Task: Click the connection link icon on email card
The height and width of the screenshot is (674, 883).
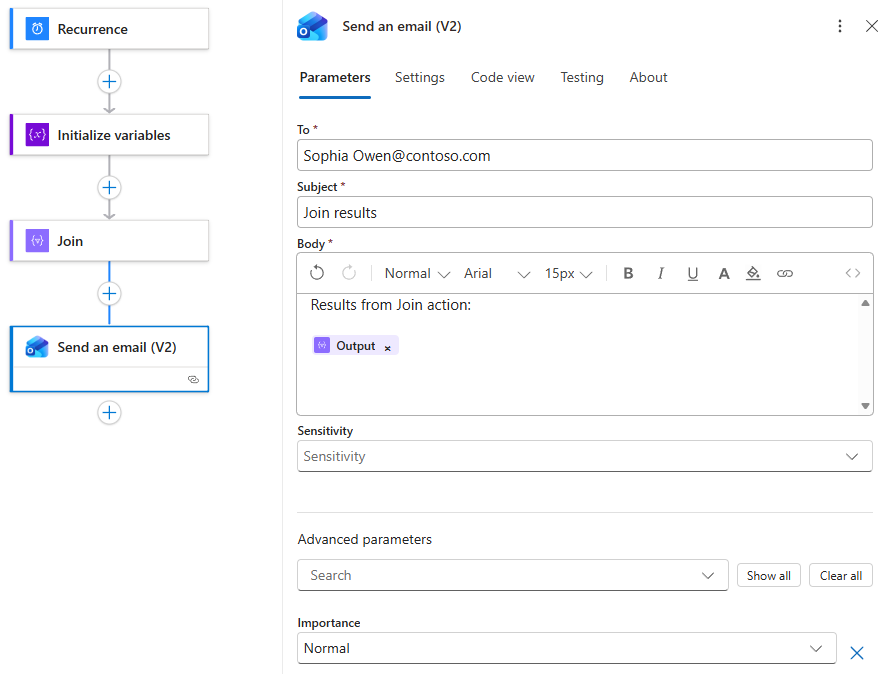Action: coord(193,380)
